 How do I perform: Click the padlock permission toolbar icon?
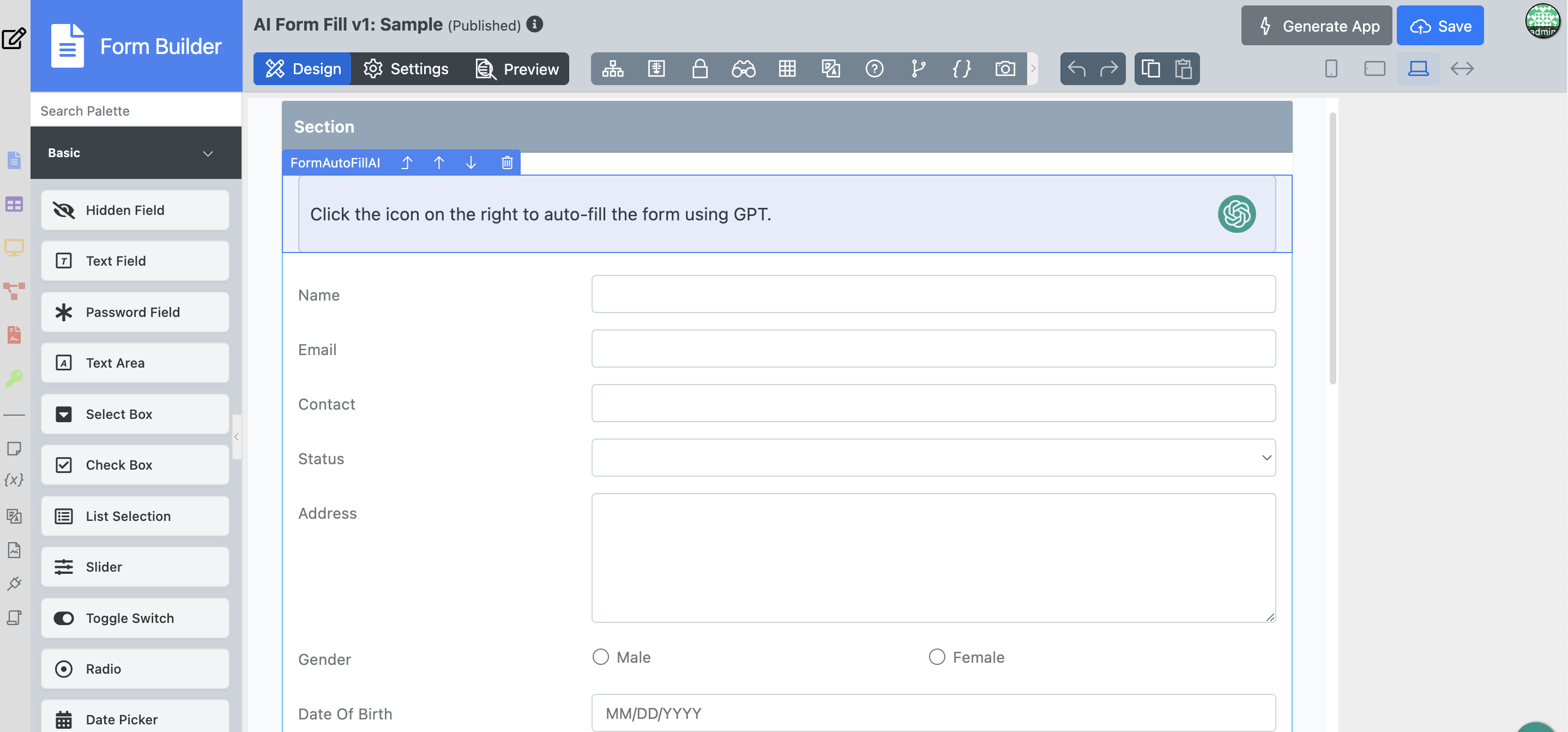pos(699,69)
